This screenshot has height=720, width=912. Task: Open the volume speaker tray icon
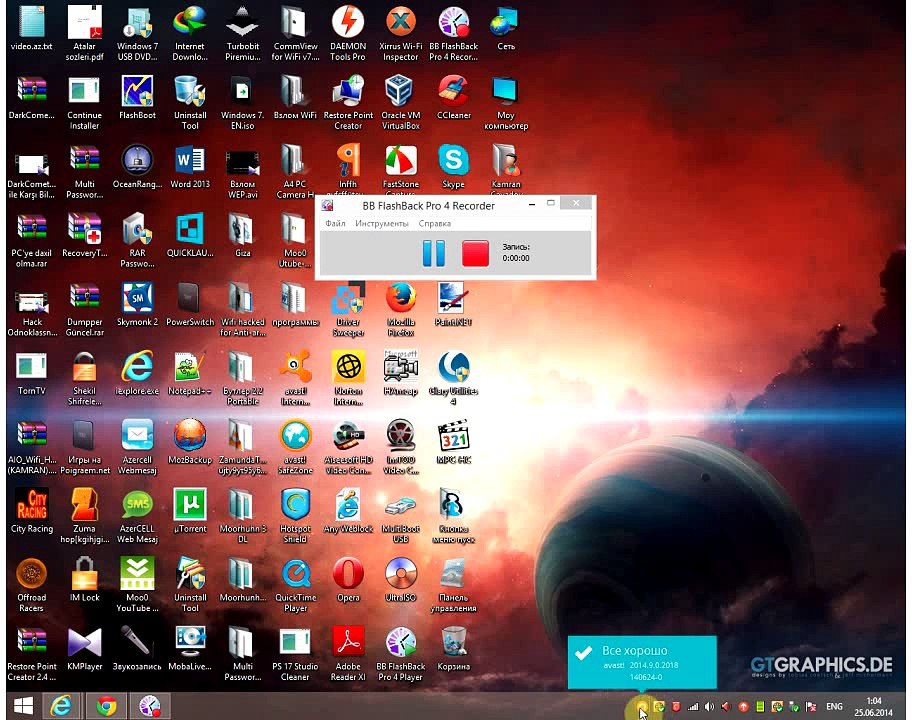point(709,707)
